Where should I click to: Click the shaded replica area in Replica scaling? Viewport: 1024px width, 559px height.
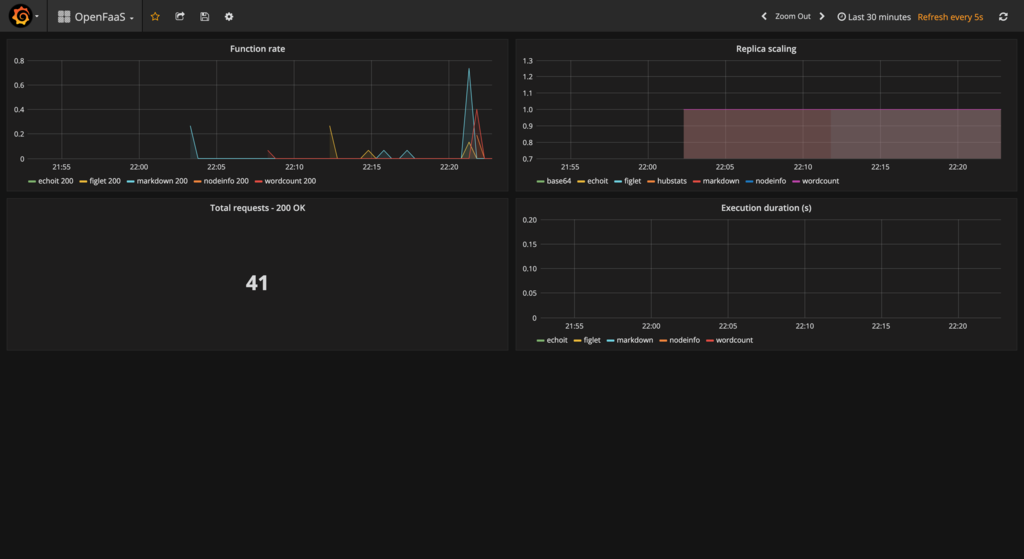pos(842,134)
